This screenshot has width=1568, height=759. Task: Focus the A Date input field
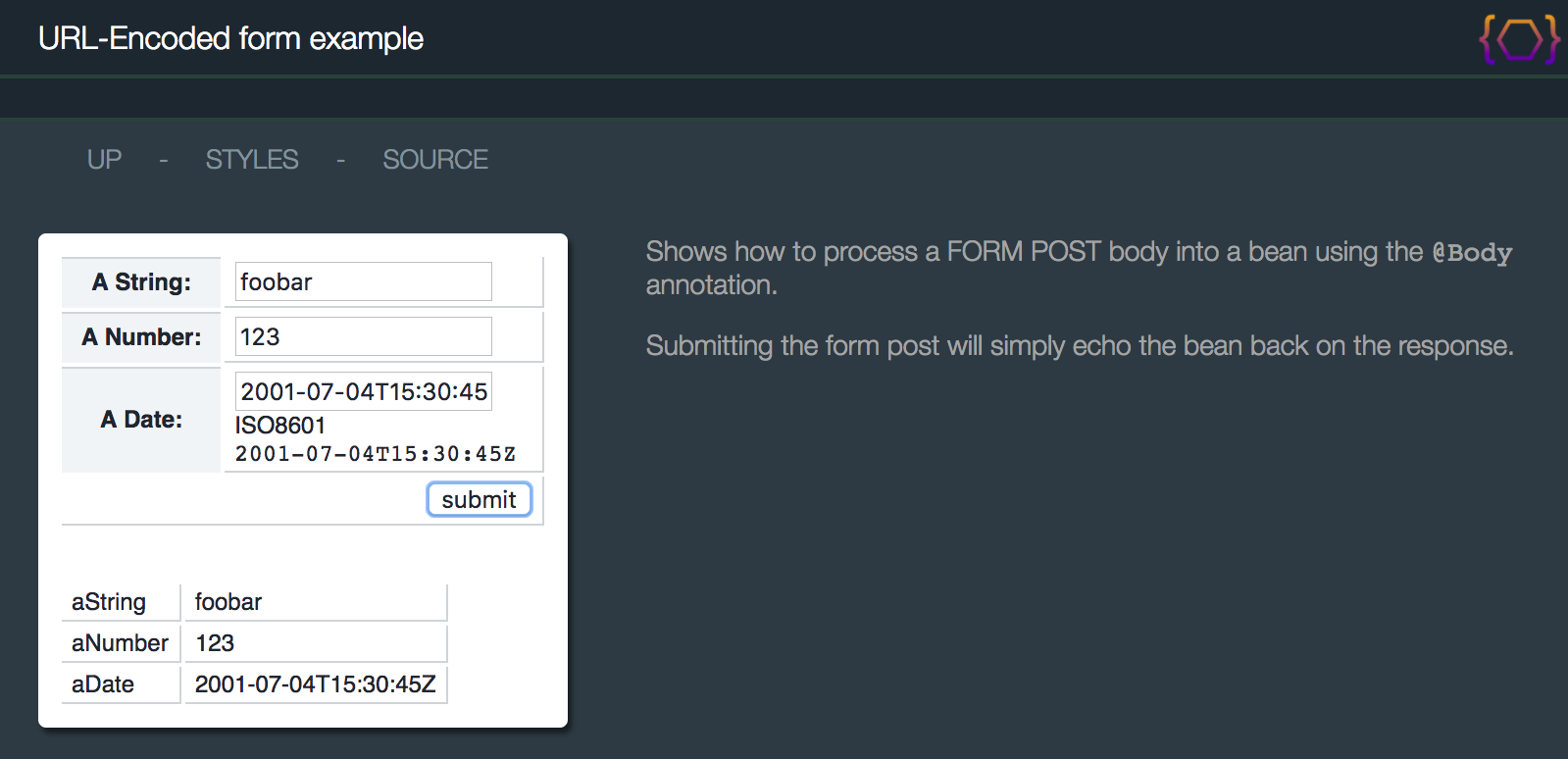pos(363,391)
